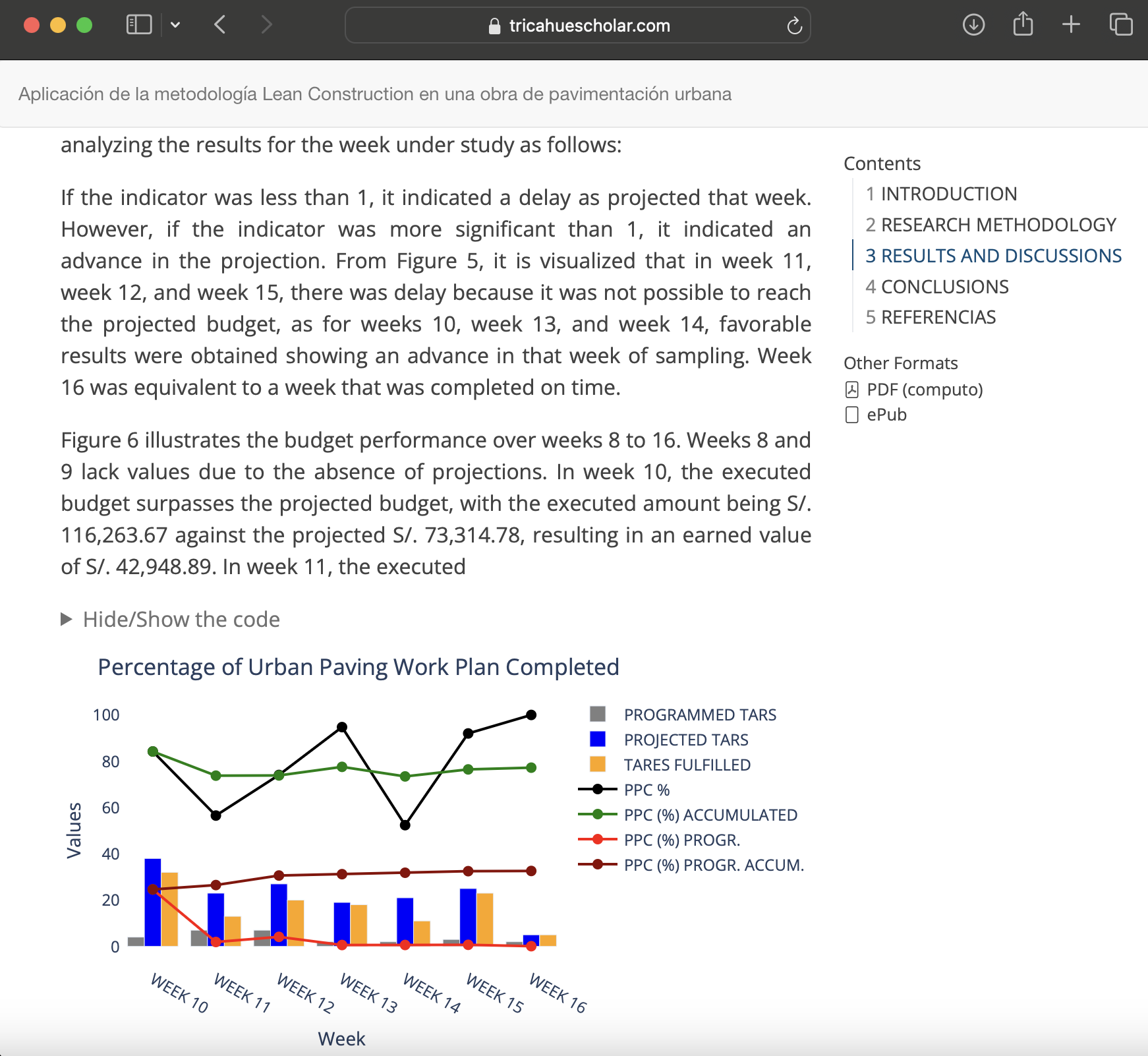Click the PDF file icon beside PDF (computo)
This screenshot has height=1056, width=1148.
851,390
